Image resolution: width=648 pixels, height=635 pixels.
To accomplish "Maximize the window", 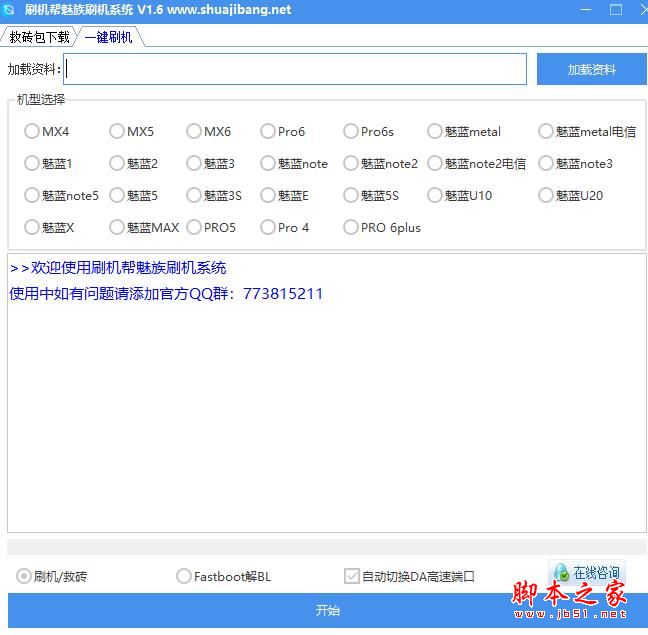I will [616, 10].
